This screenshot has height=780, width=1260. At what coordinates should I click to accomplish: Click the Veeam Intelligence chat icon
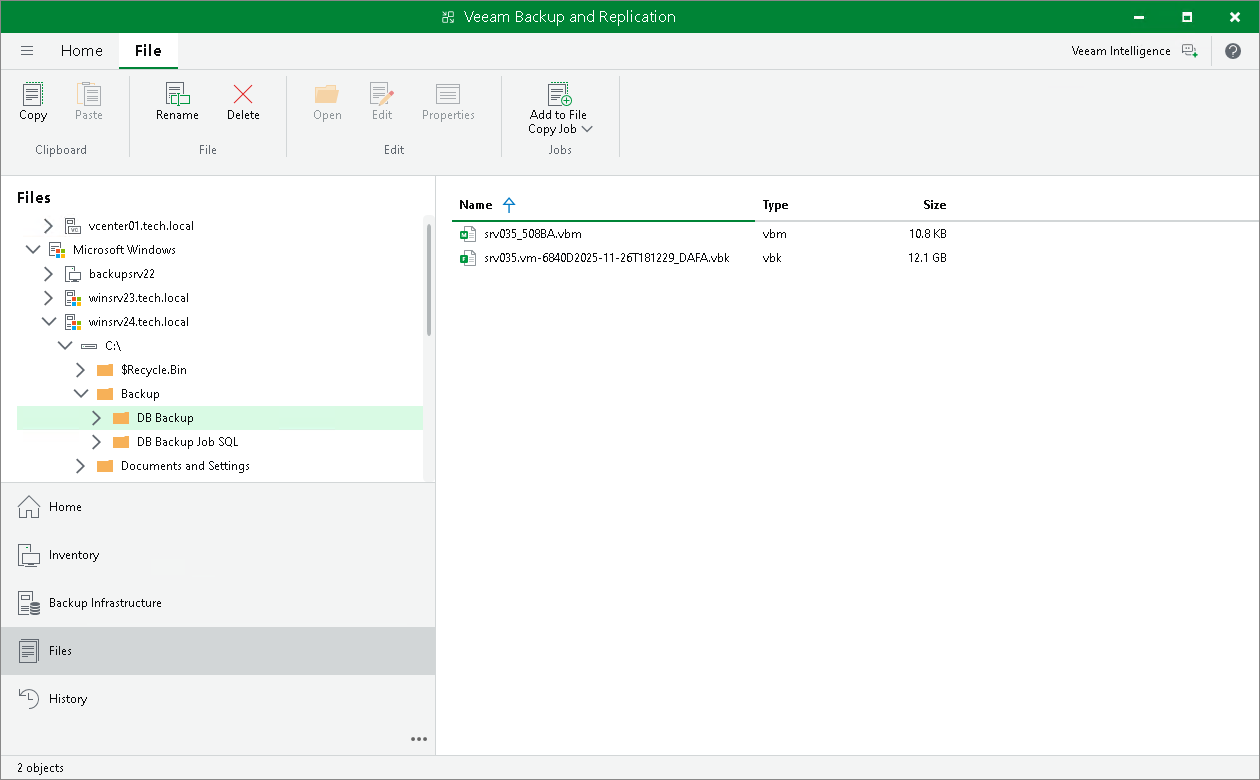click(1189, 50)
